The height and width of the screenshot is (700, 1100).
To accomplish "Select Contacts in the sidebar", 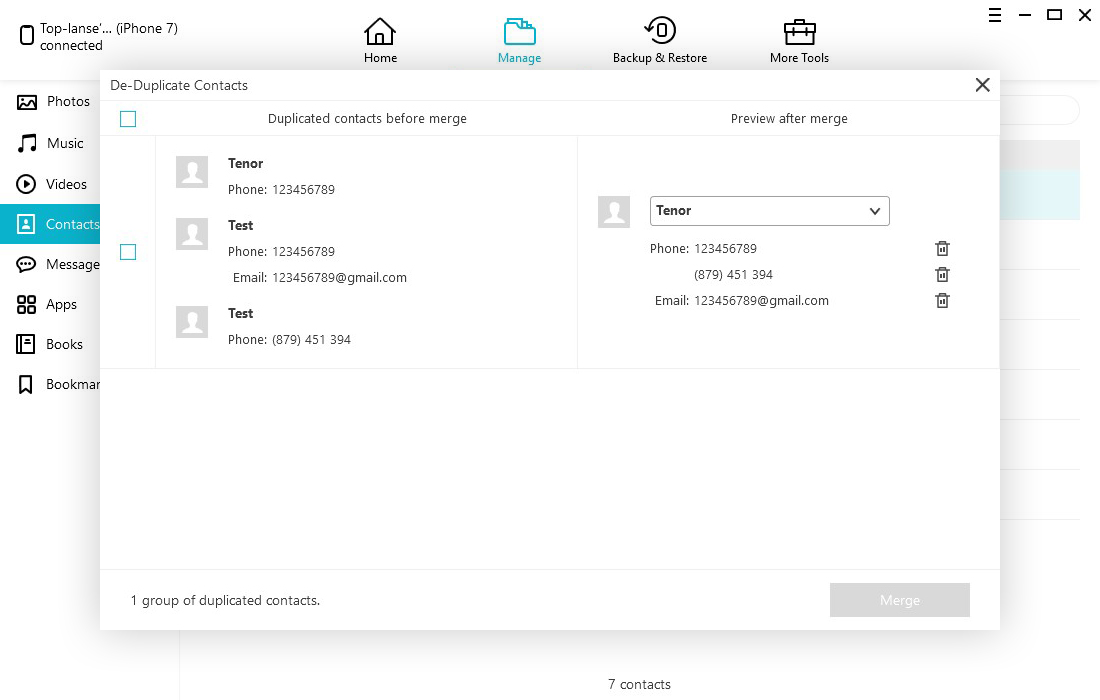I will tap(51, 224).
